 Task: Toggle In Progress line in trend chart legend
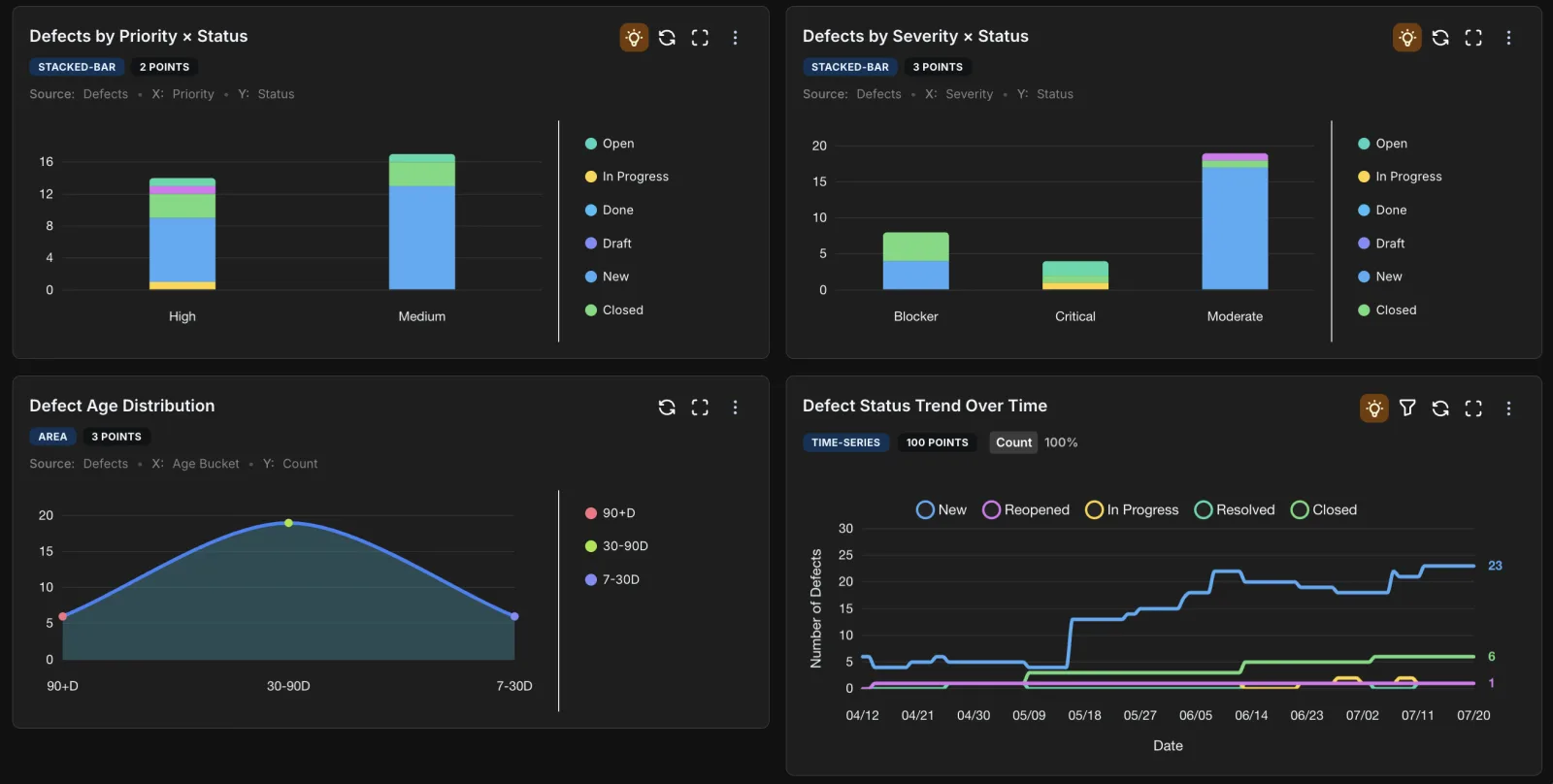click(x=1132, y=510)
